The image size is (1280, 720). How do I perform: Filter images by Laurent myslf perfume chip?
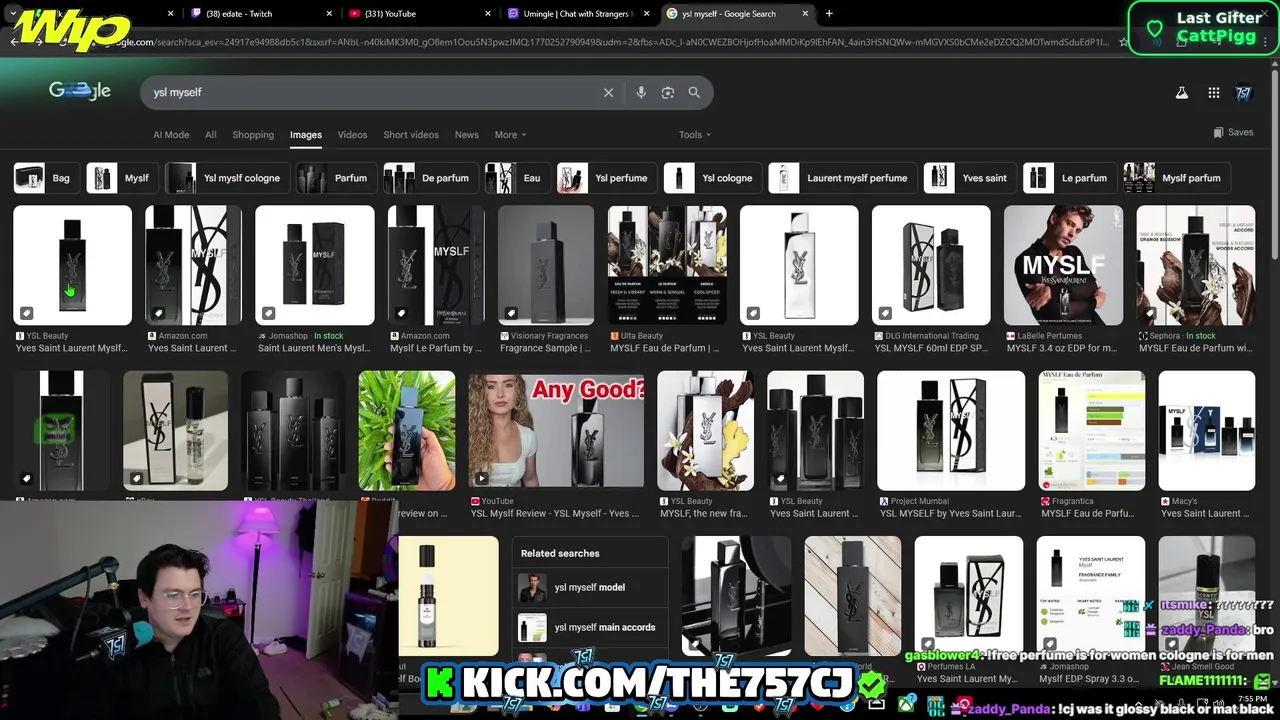(x=842, y=178)
